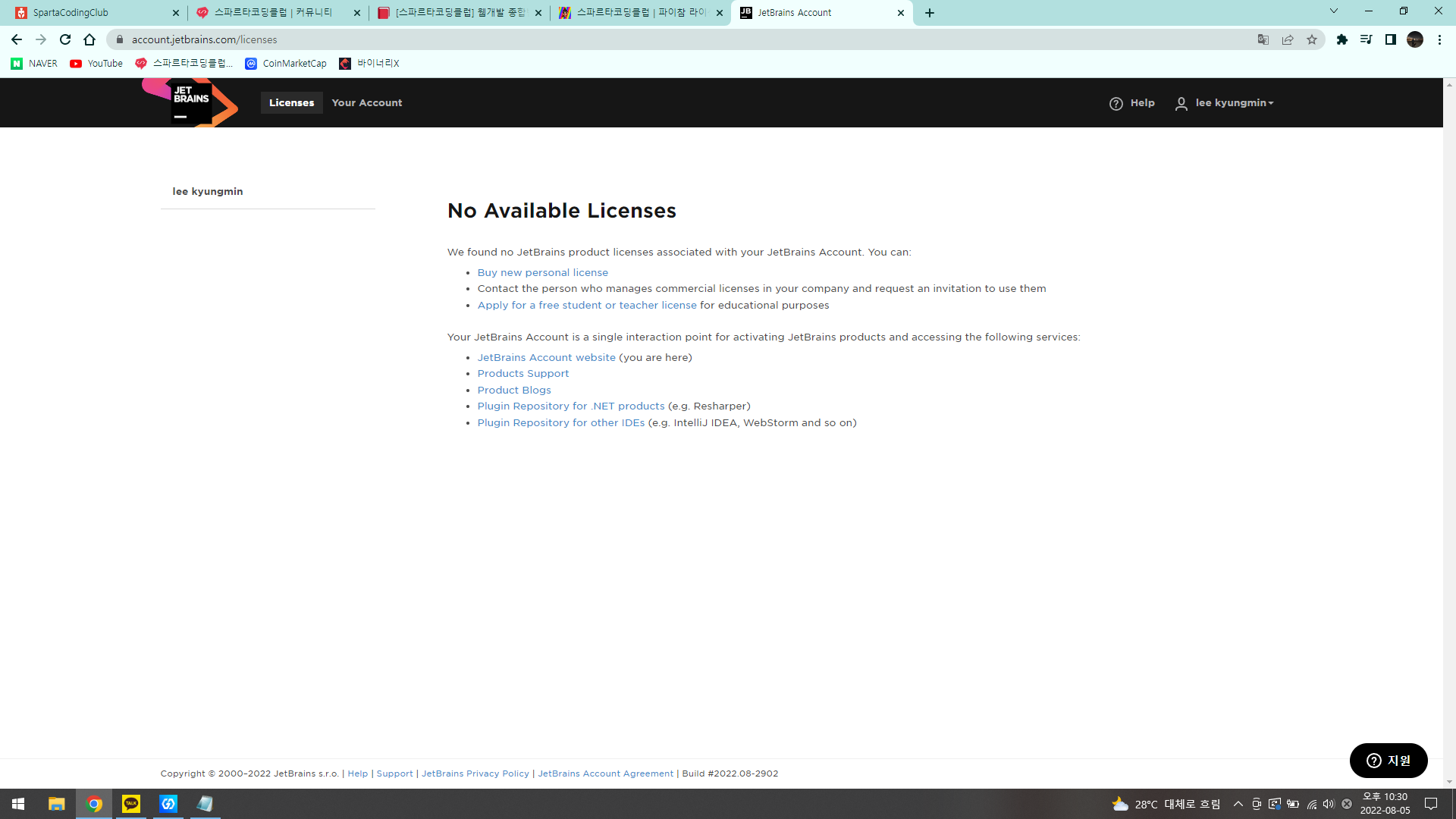1456x819 pixels.
Task: Launch File Explorer from the taskbar
Action: (57, 804)
